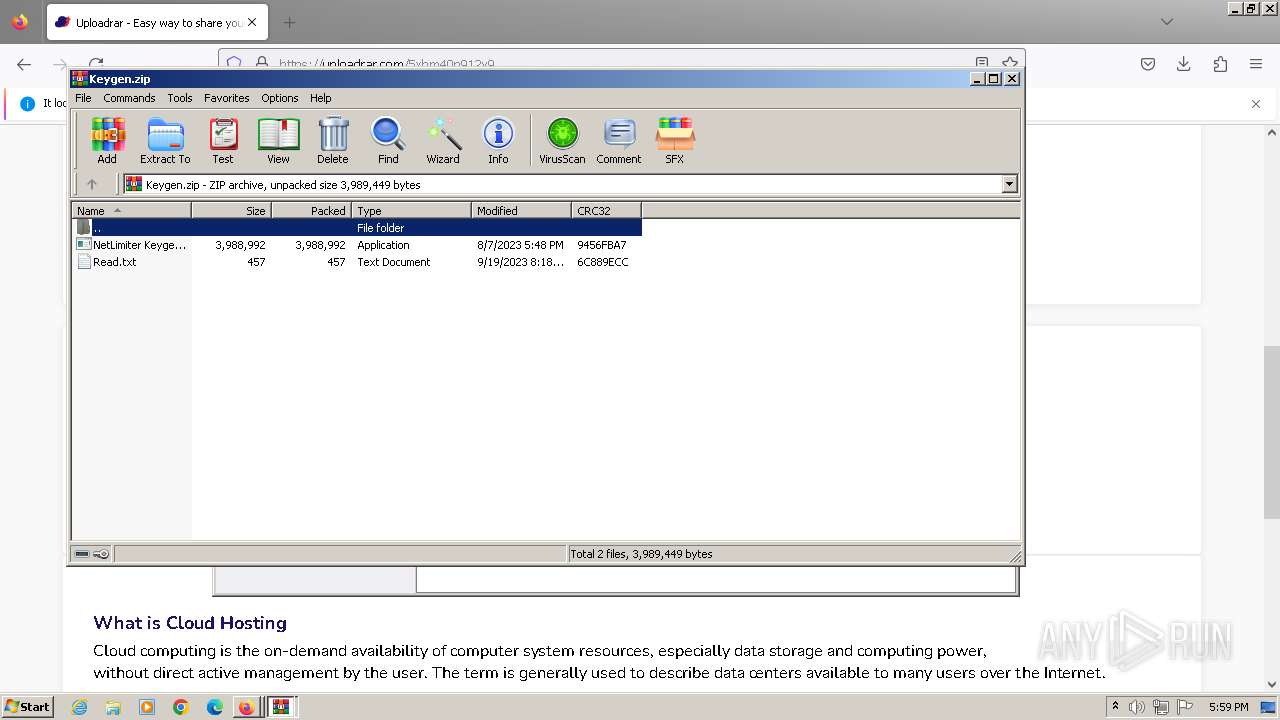Click the 'Total 2 files' status text
The width and height of the screenshot is (1280, 720).
click(x=641, y=554)
